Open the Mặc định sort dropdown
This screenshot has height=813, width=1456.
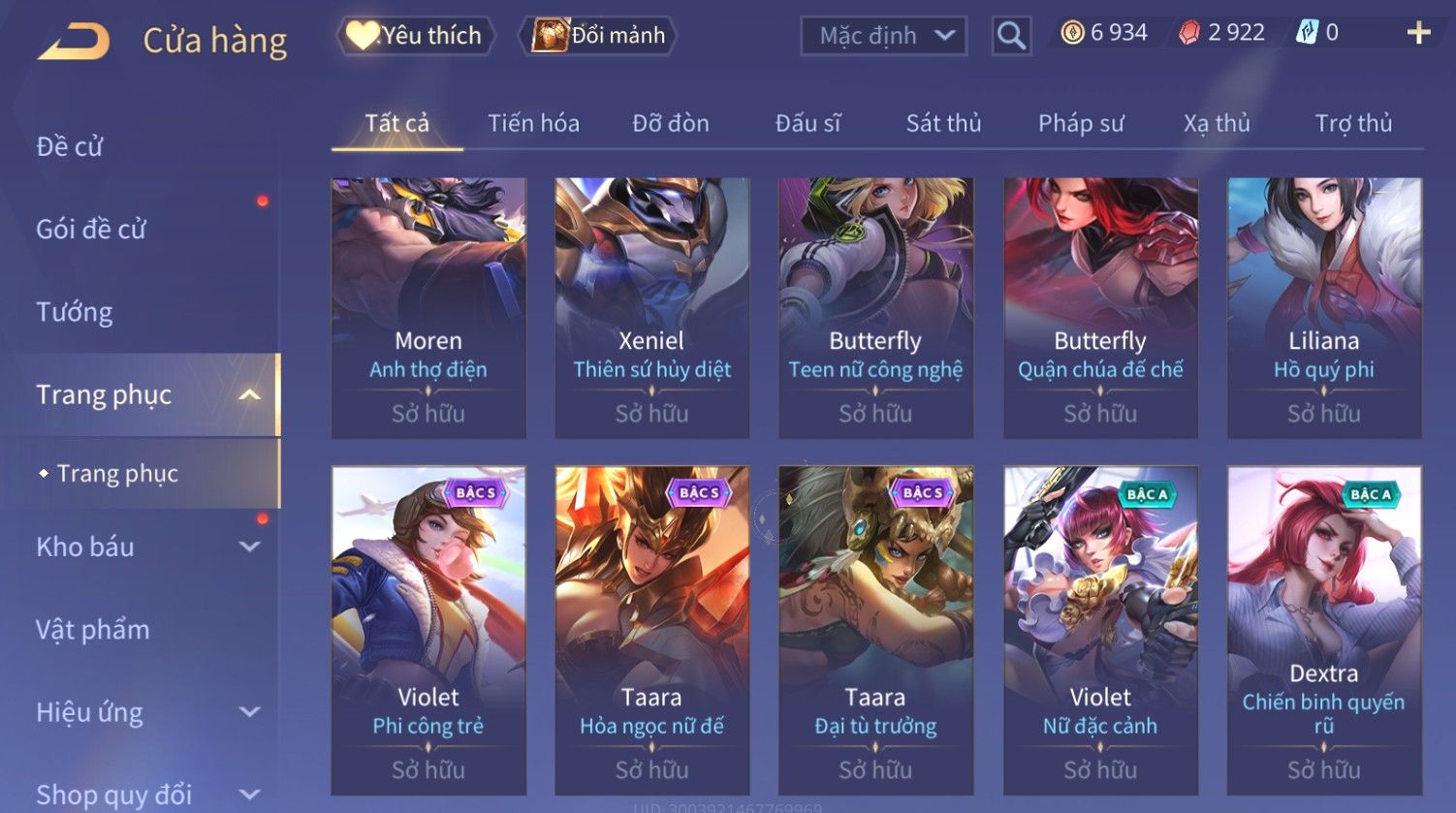point(884,36)
